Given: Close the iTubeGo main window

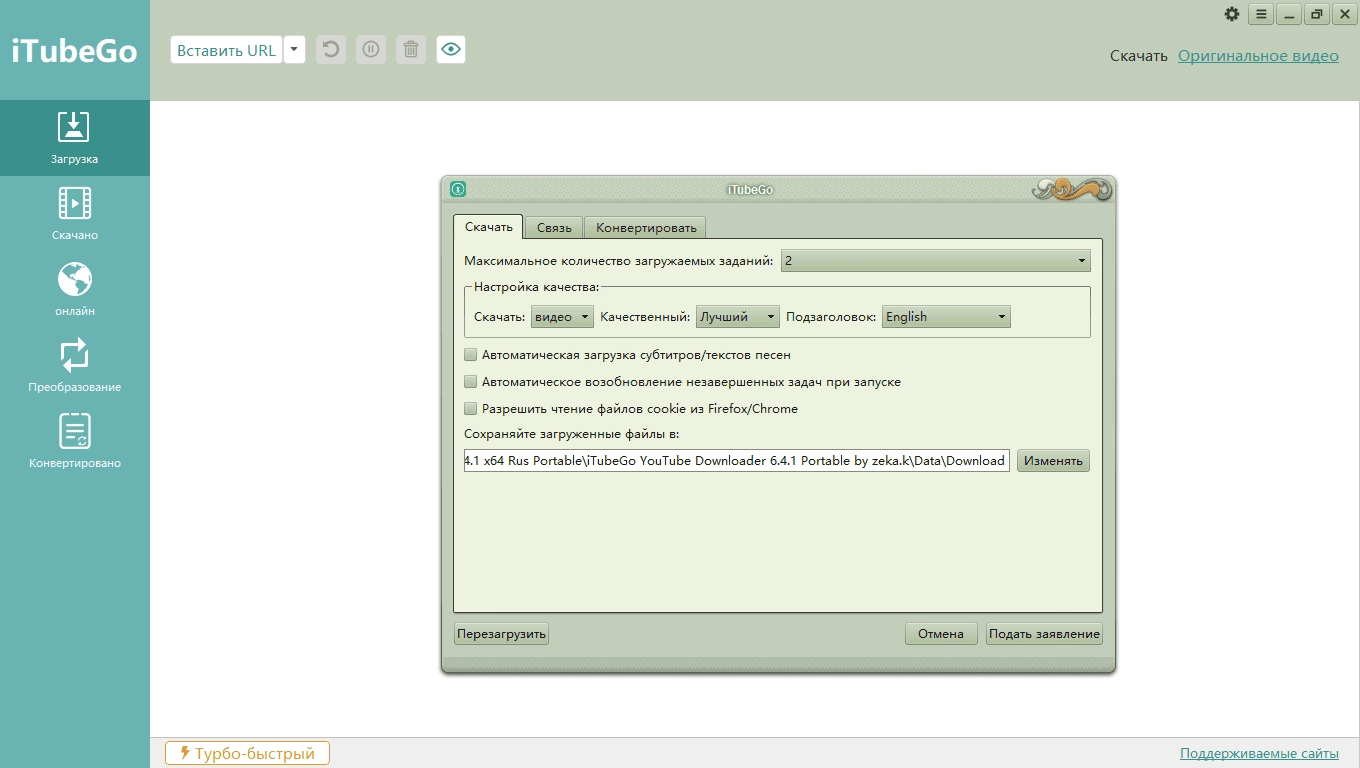Looking at the screenshot, I should [x=1345, y=14].
